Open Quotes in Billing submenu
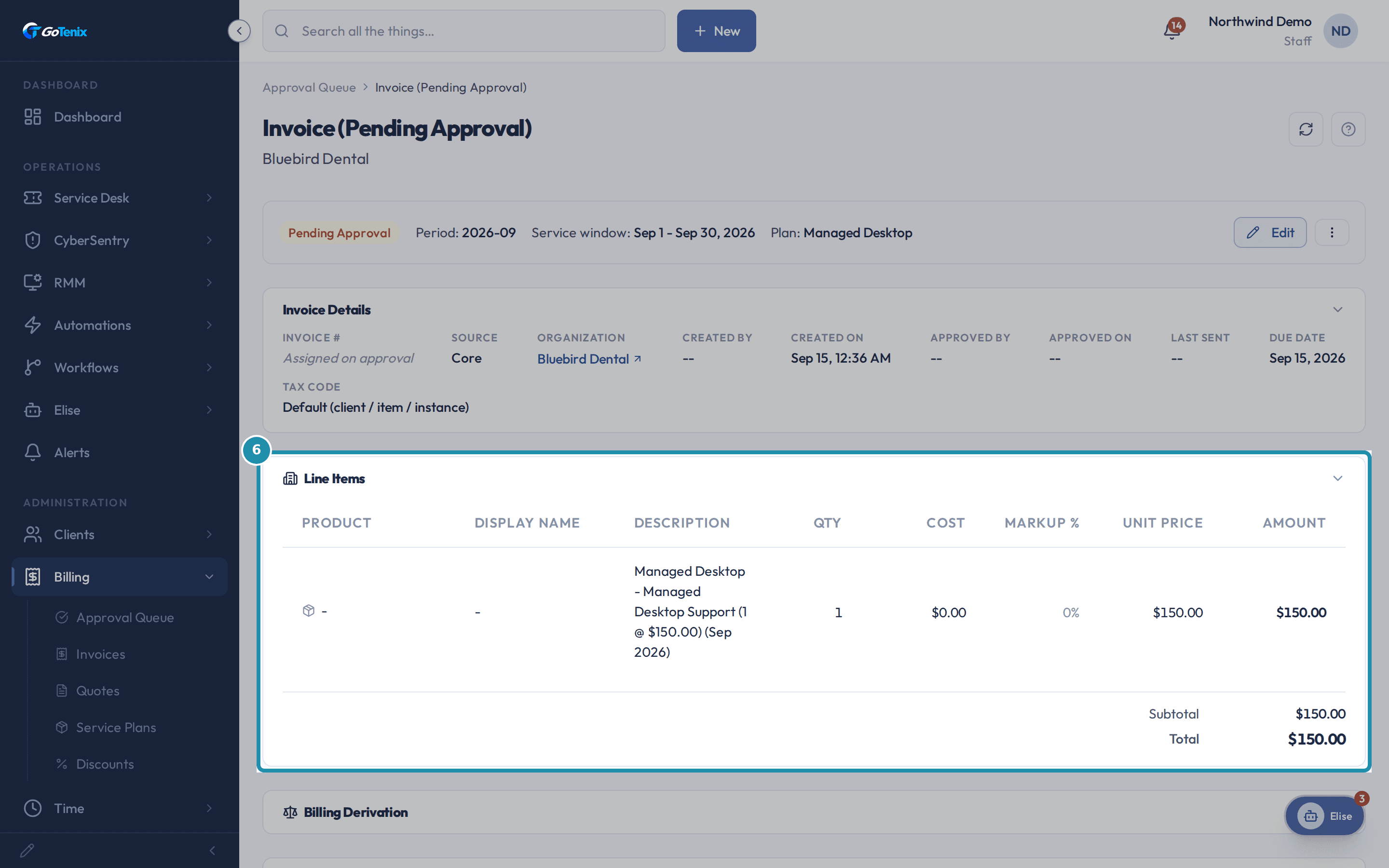This screenshot has width=1389, height=868. [97, 691]
